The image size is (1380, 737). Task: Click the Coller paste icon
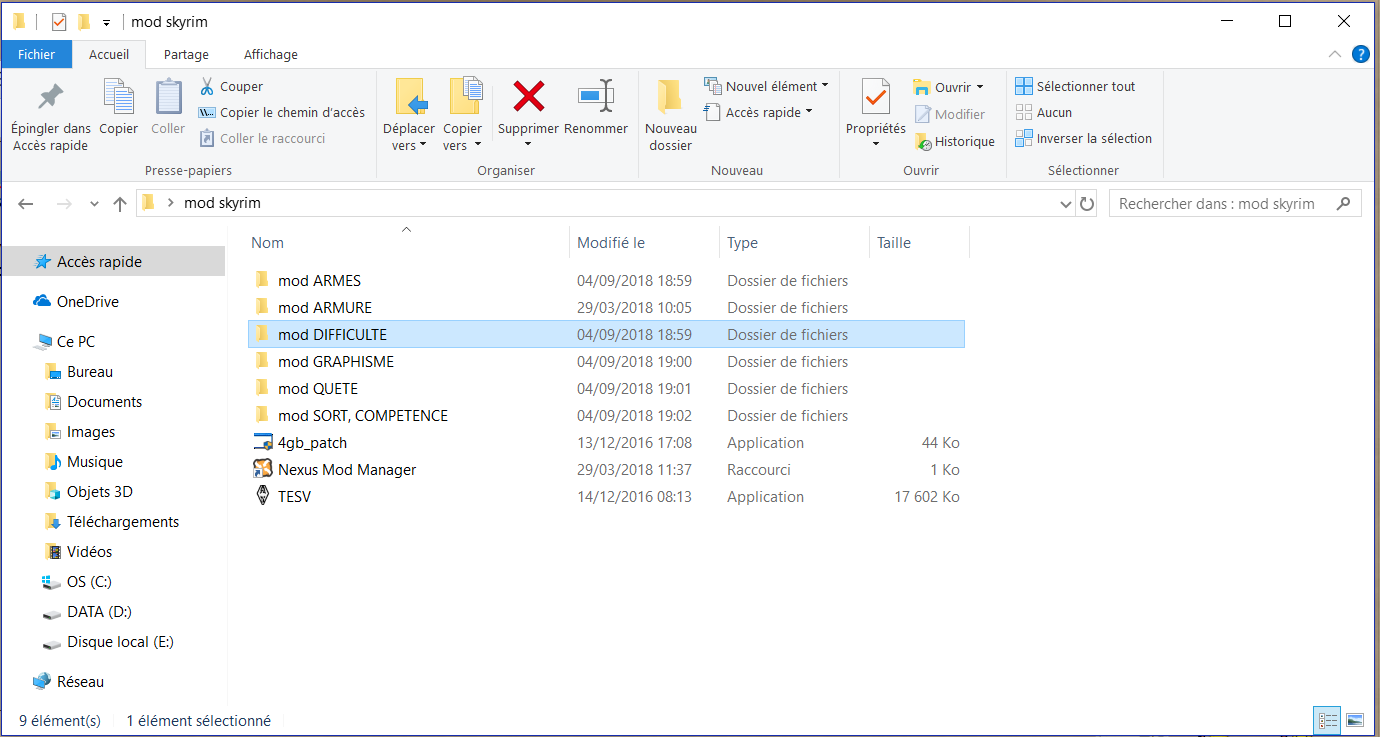click(x=168, y=97)
